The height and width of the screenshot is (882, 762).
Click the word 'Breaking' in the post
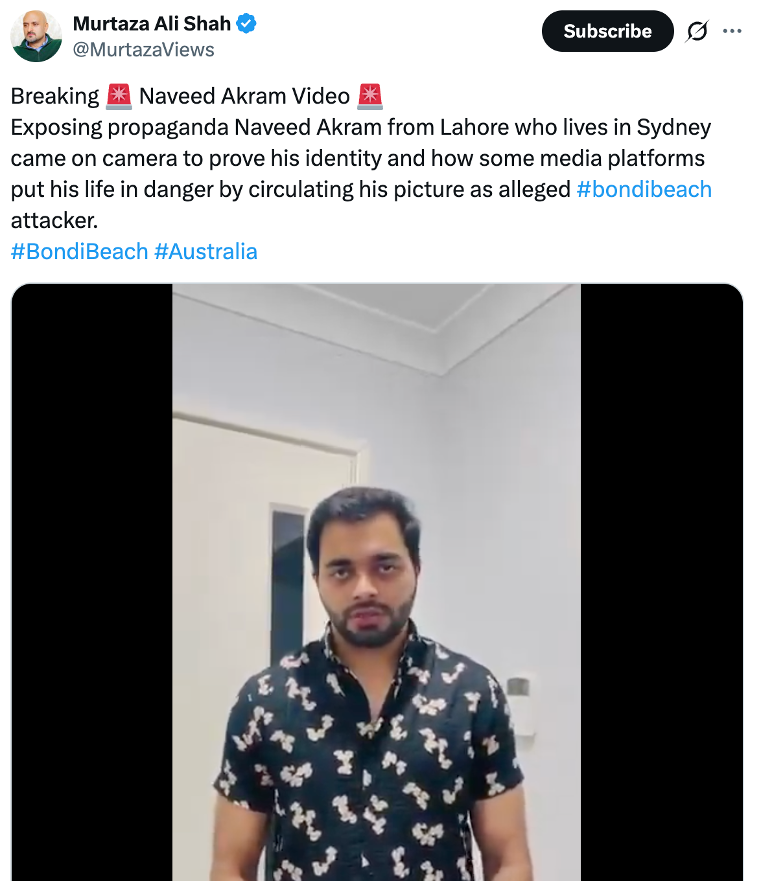tap(54, 97)
